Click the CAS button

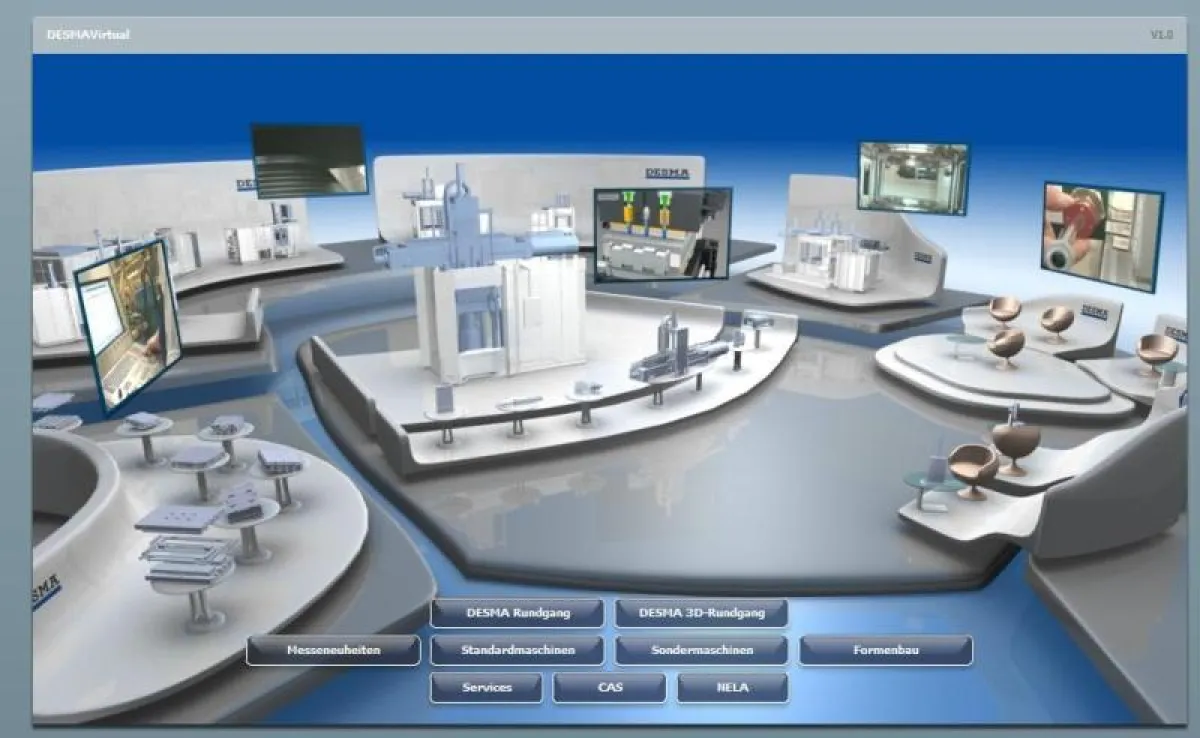[610, 688]
